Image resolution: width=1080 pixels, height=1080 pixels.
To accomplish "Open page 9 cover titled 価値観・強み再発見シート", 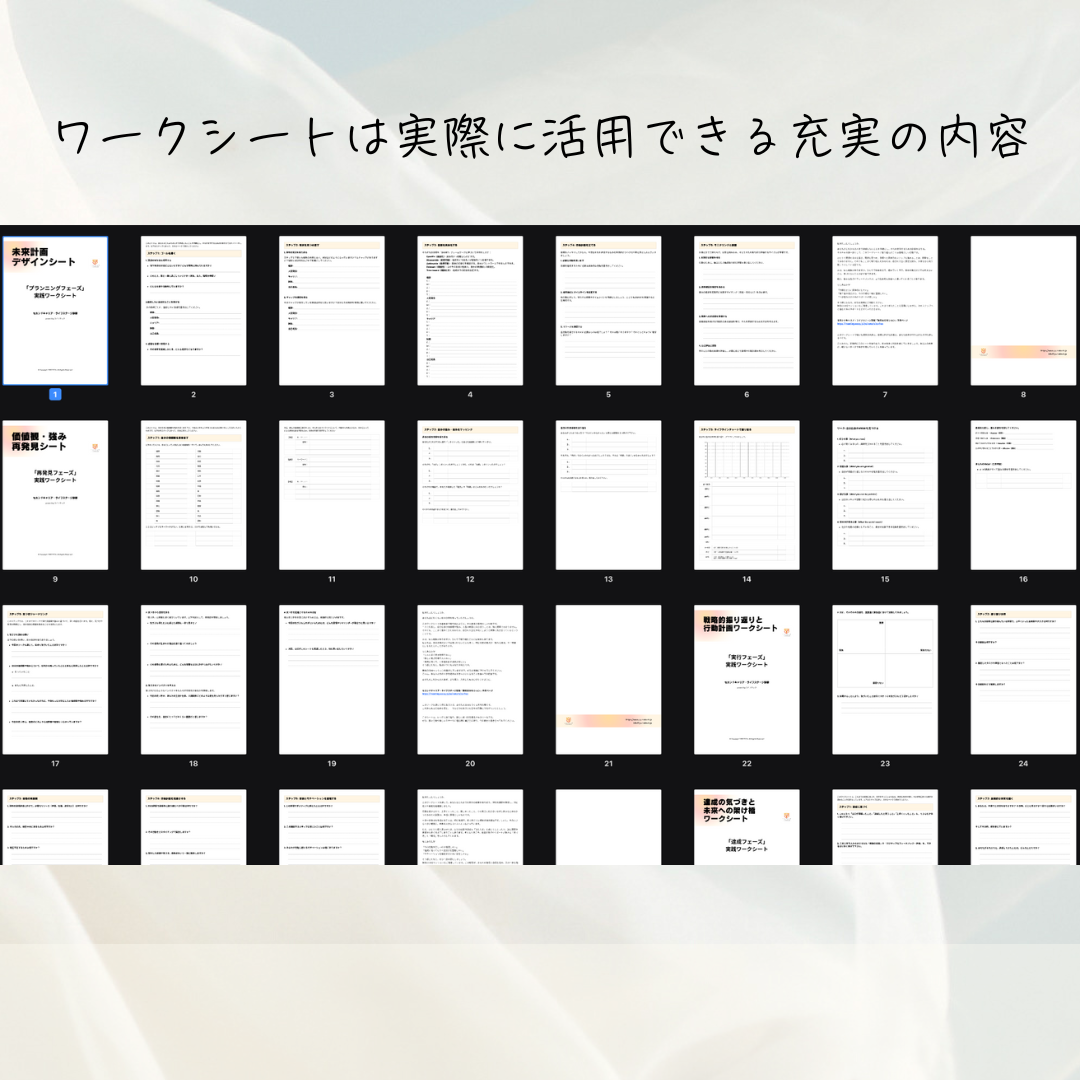I will (x=55, y=495).
